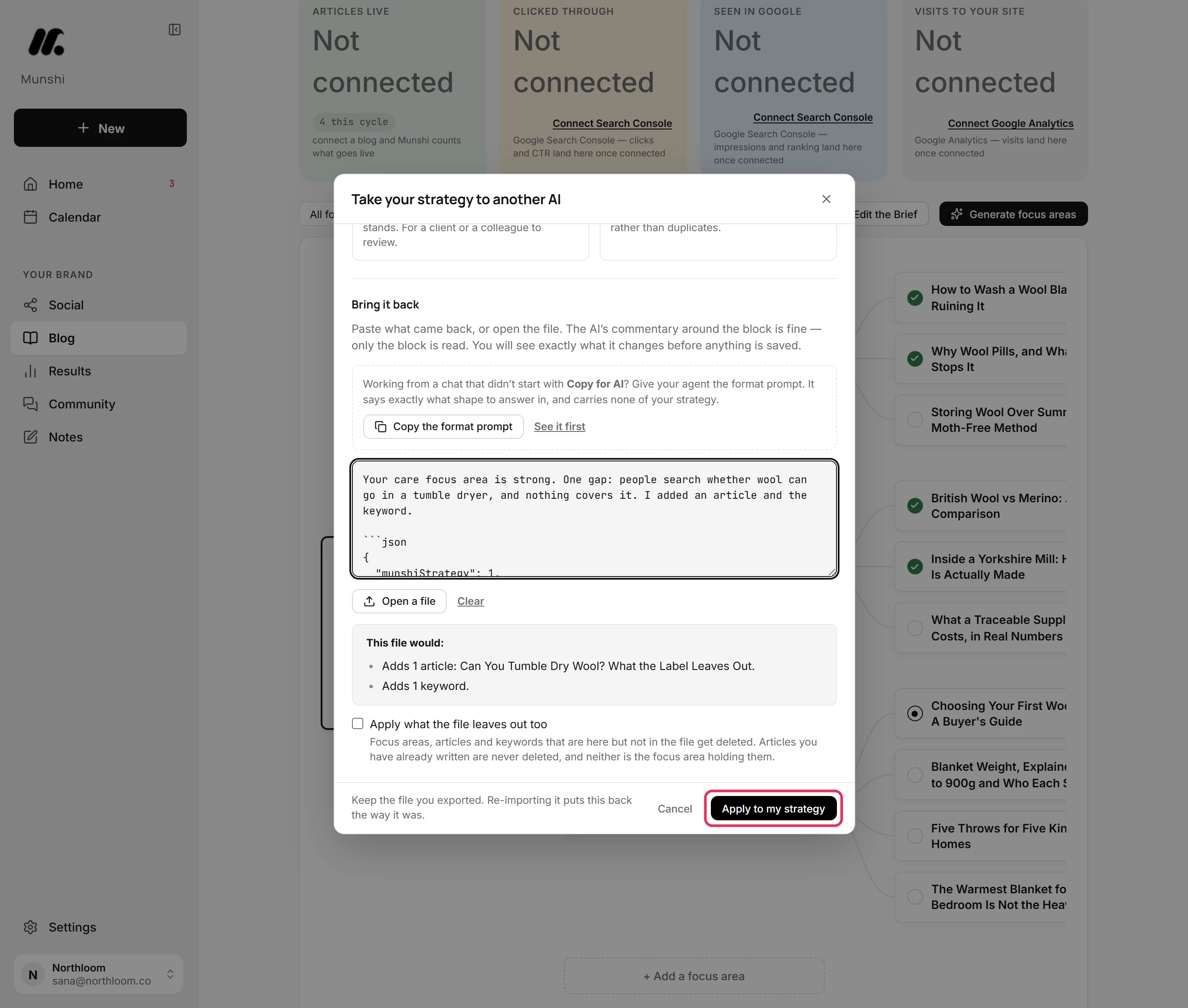Toggle check on Inside a Yorkshire Mill article
The width and height of the screenshot is (1188, 1008).
(915, 567)
